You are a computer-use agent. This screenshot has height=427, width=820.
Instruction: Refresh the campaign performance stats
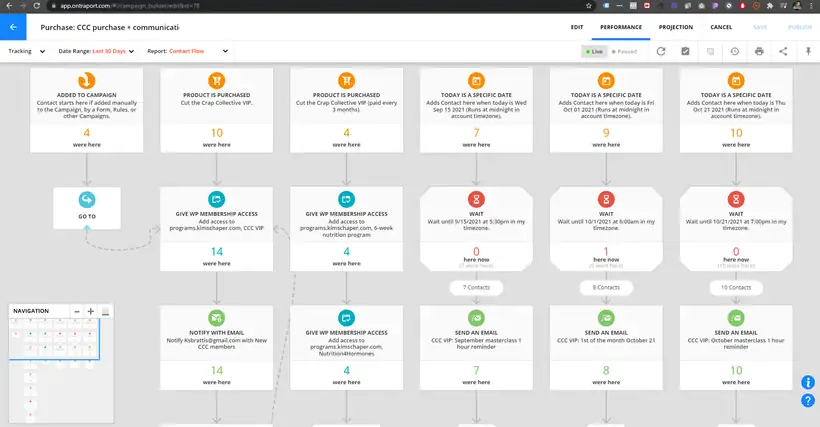[661, 51]
